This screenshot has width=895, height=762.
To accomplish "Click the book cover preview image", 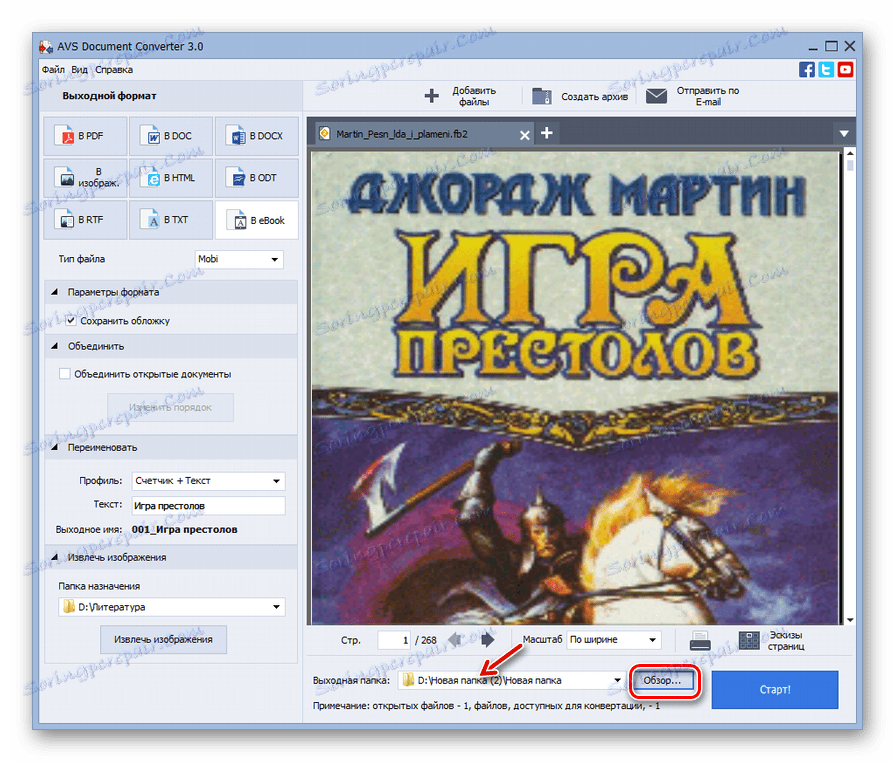I will tap(575, 388).
